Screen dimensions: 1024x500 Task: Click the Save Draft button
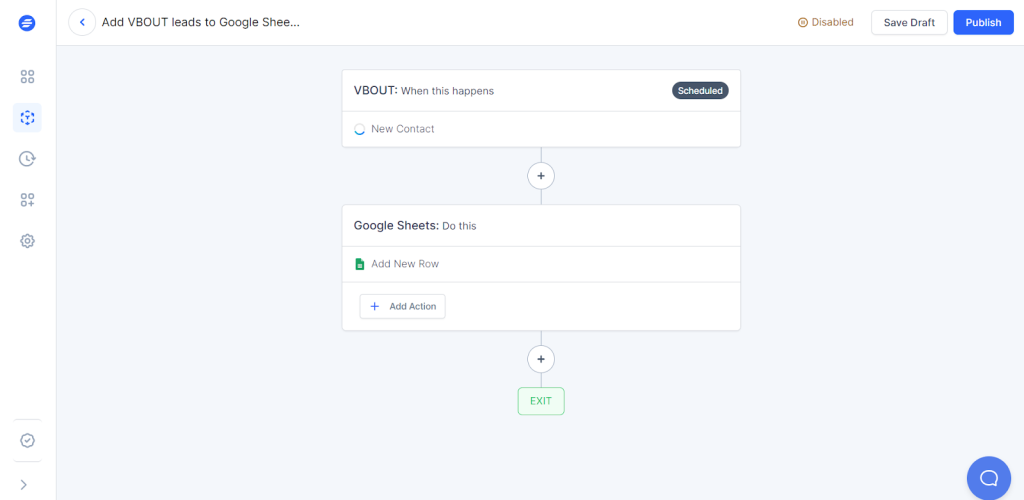point(908,22)
